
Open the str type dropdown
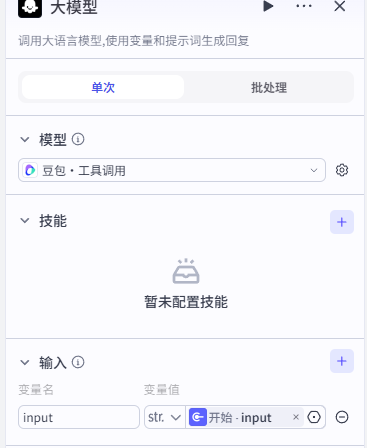(x=165, y=417)
